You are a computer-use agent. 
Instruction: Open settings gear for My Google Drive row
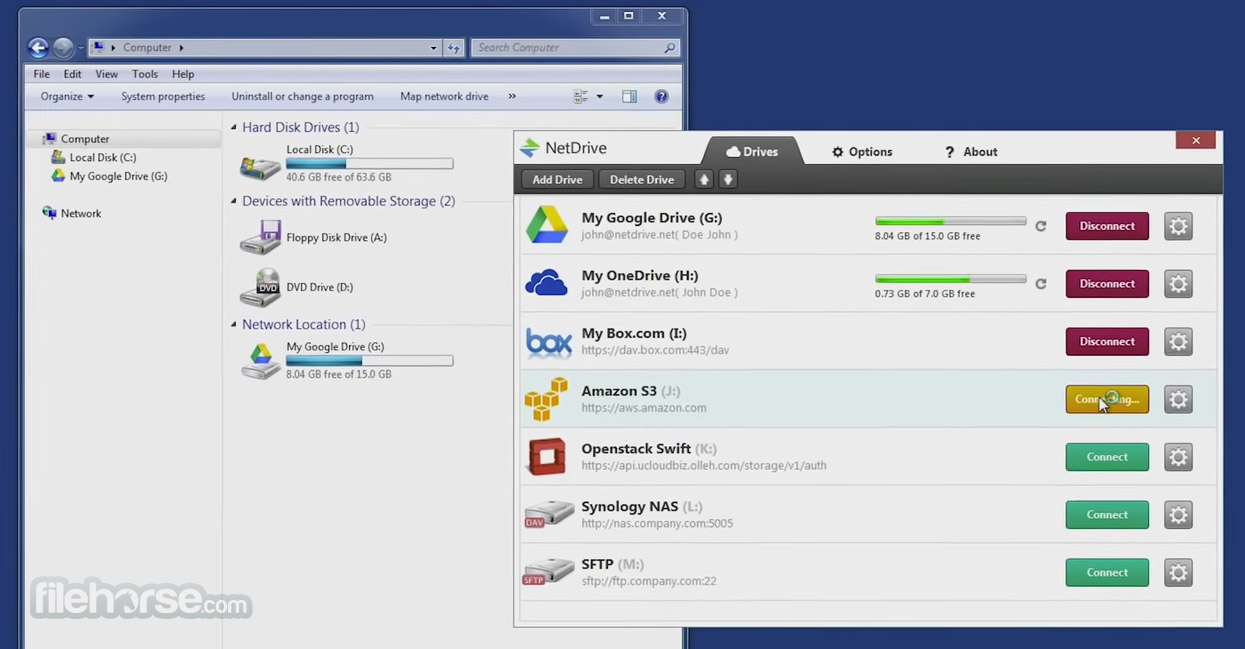point(1179,226)
